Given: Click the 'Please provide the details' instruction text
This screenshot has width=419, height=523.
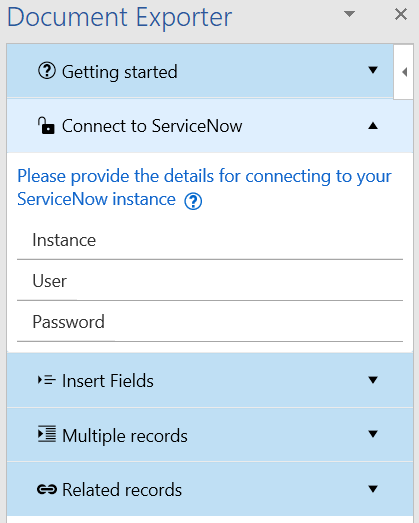Looking at the screenshot, I should pos(204,187).
